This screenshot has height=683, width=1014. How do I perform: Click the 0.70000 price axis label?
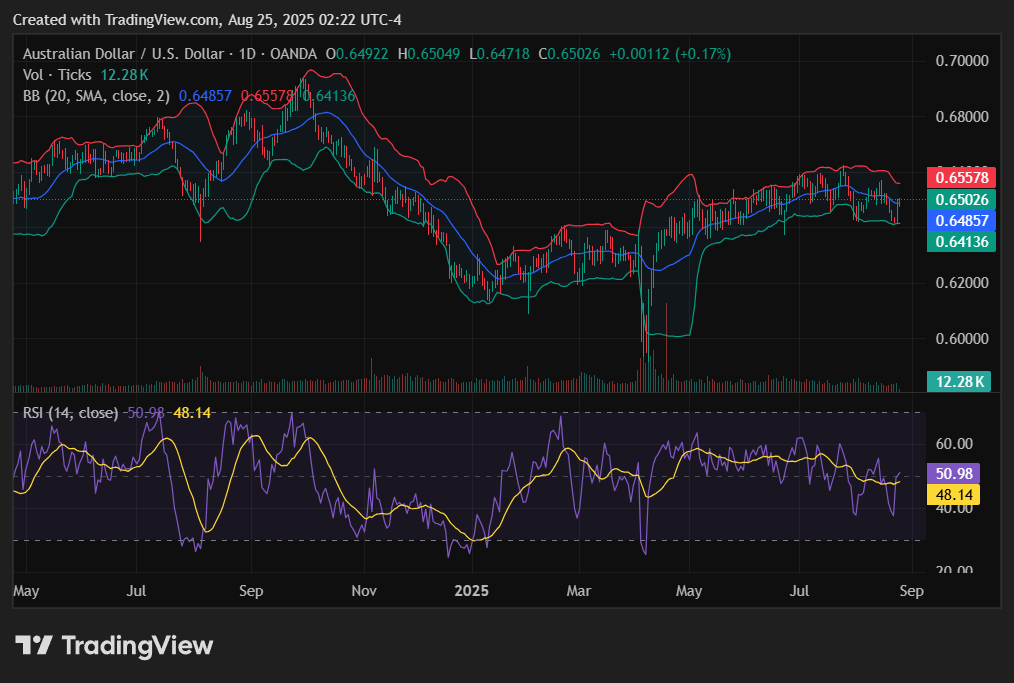click(962, 61)
